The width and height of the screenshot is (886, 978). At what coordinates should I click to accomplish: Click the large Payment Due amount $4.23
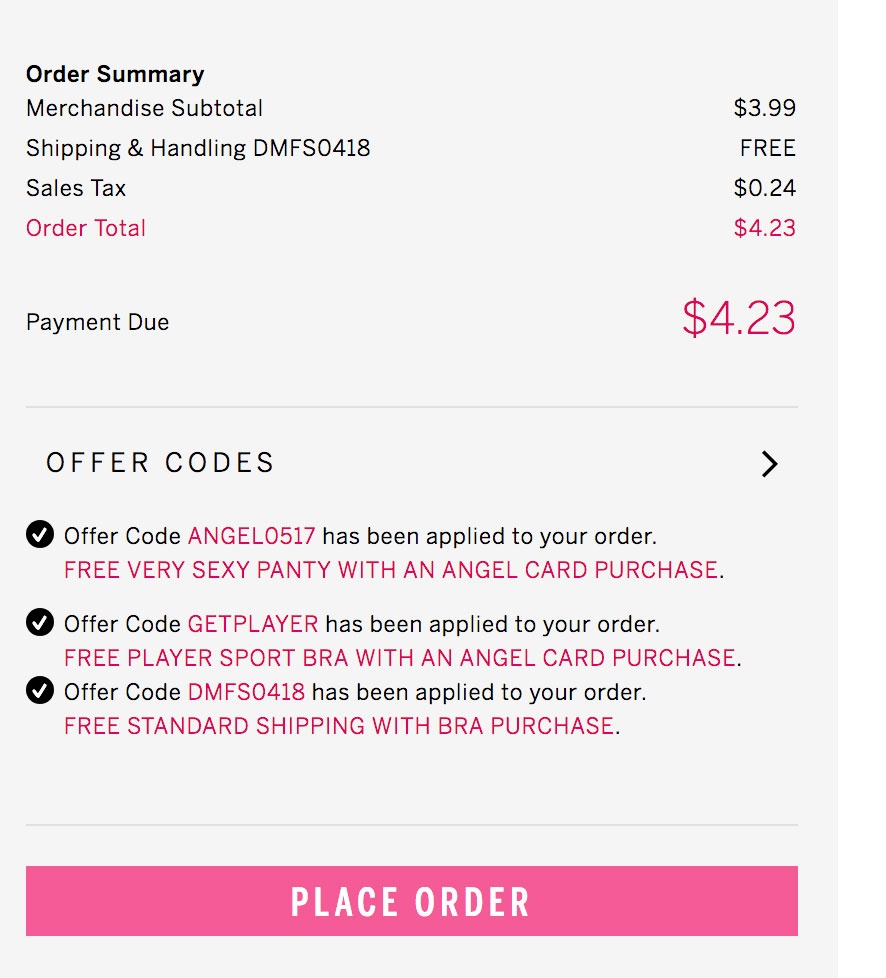[x=739, y=318]
